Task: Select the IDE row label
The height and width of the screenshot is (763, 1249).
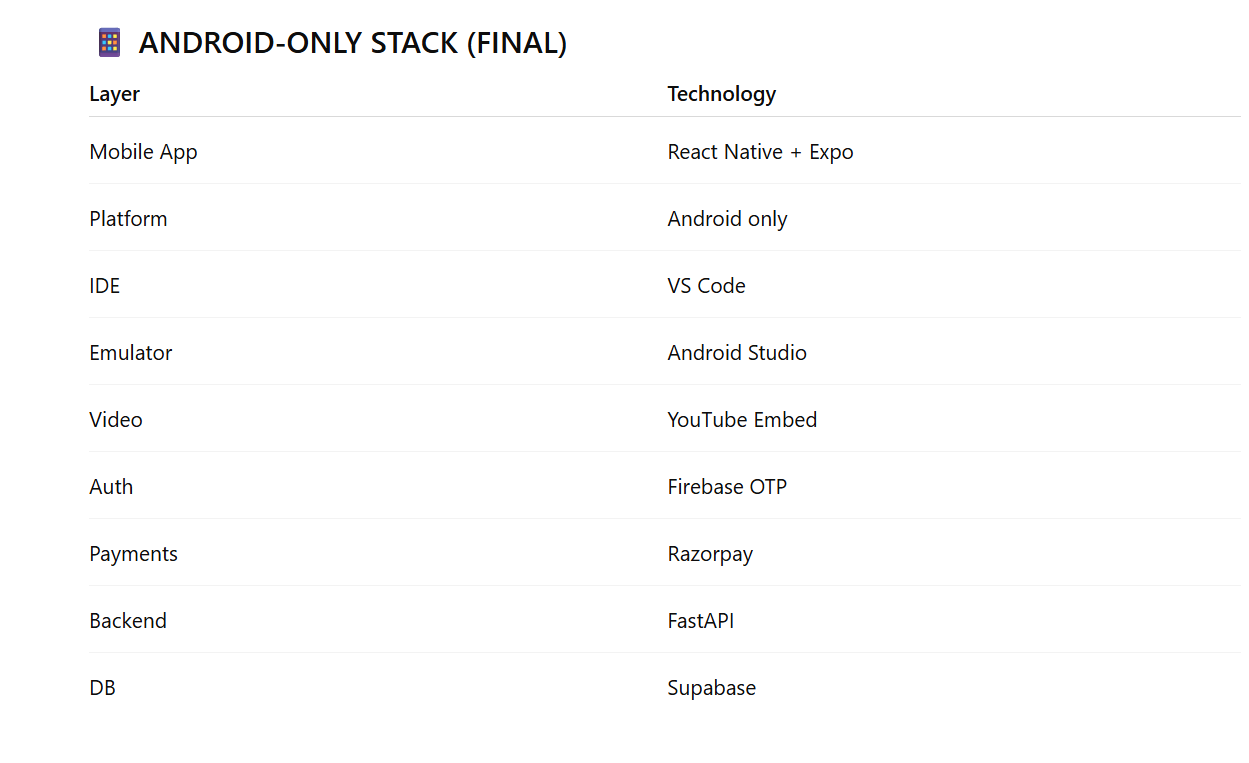Action: [104, 286]
